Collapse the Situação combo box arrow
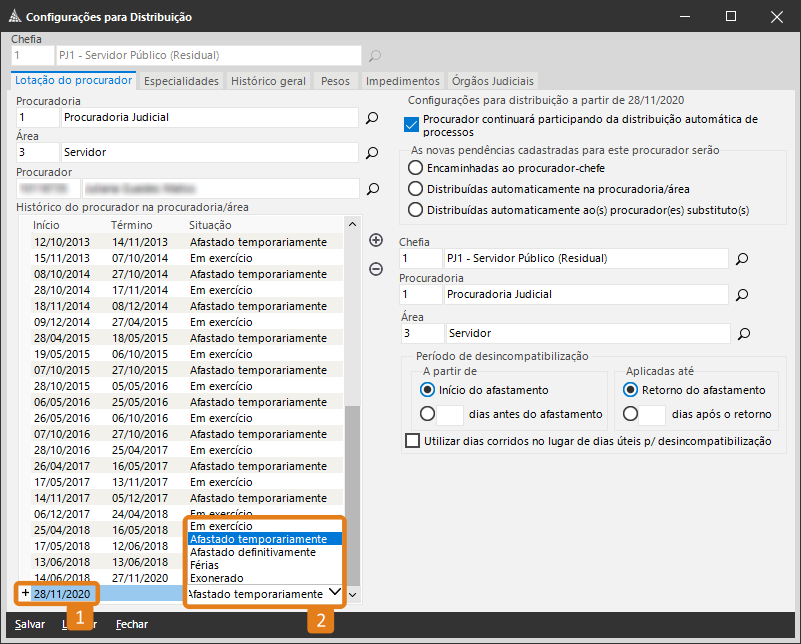 [x=334, y=593]
